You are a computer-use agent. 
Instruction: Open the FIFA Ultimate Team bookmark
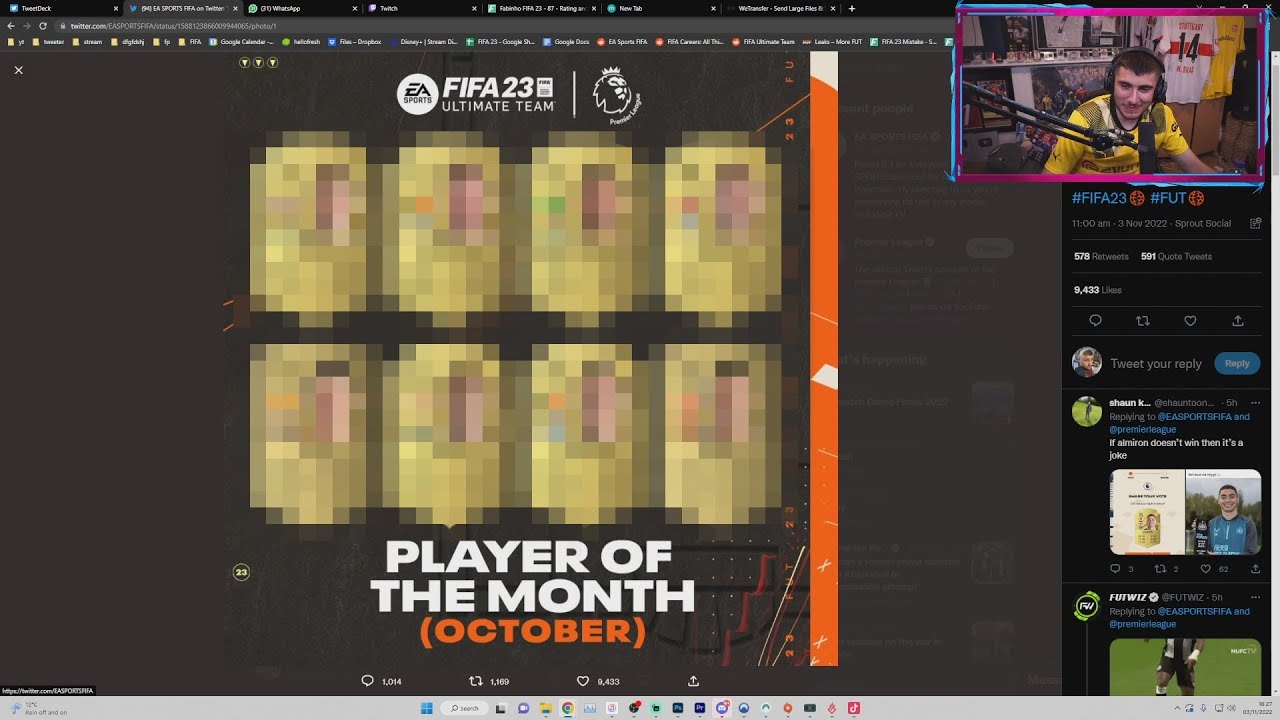pos(763,42)
